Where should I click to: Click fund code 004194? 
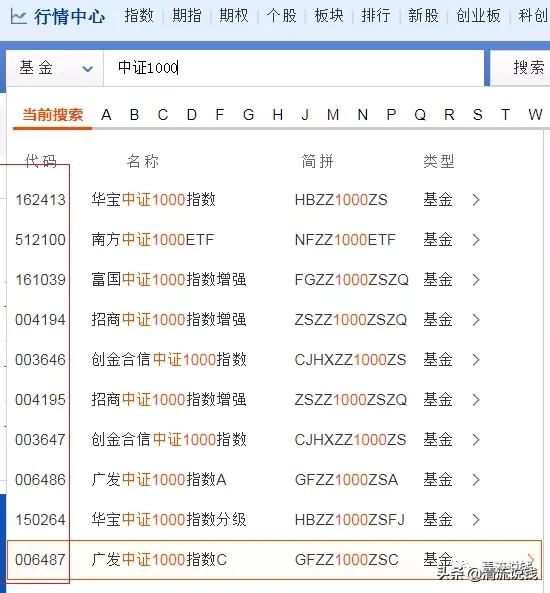[40, 320]
